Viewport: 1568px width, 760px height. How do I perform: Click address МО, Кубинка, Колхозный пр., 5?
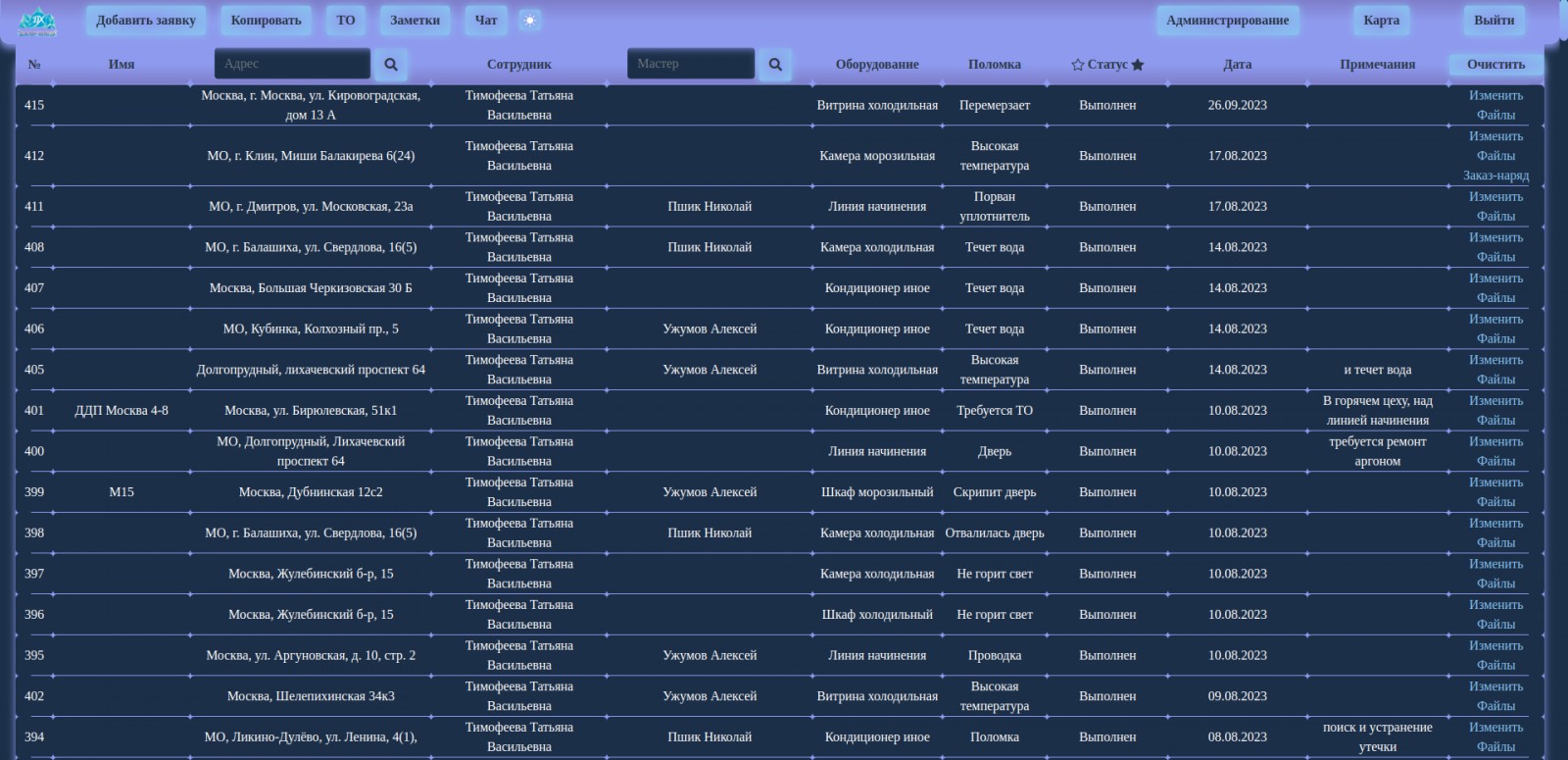(311, 329)
